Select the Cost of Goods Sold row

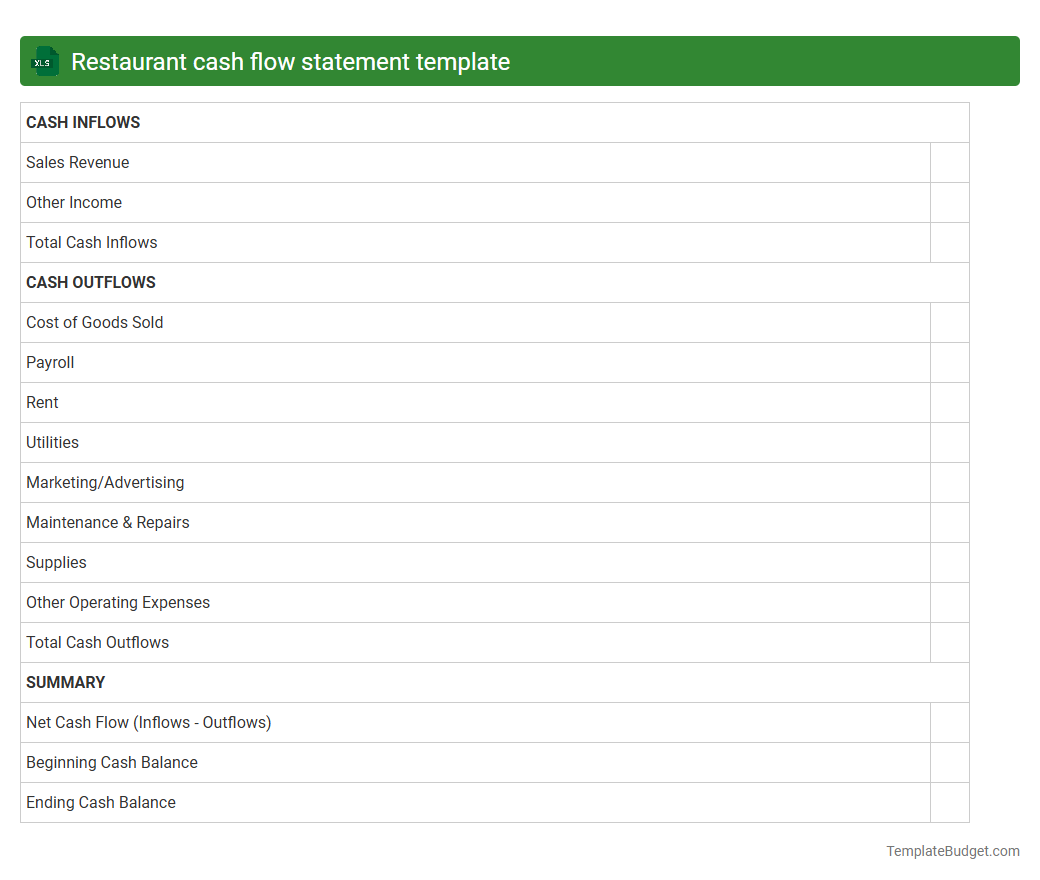point(94,322)
